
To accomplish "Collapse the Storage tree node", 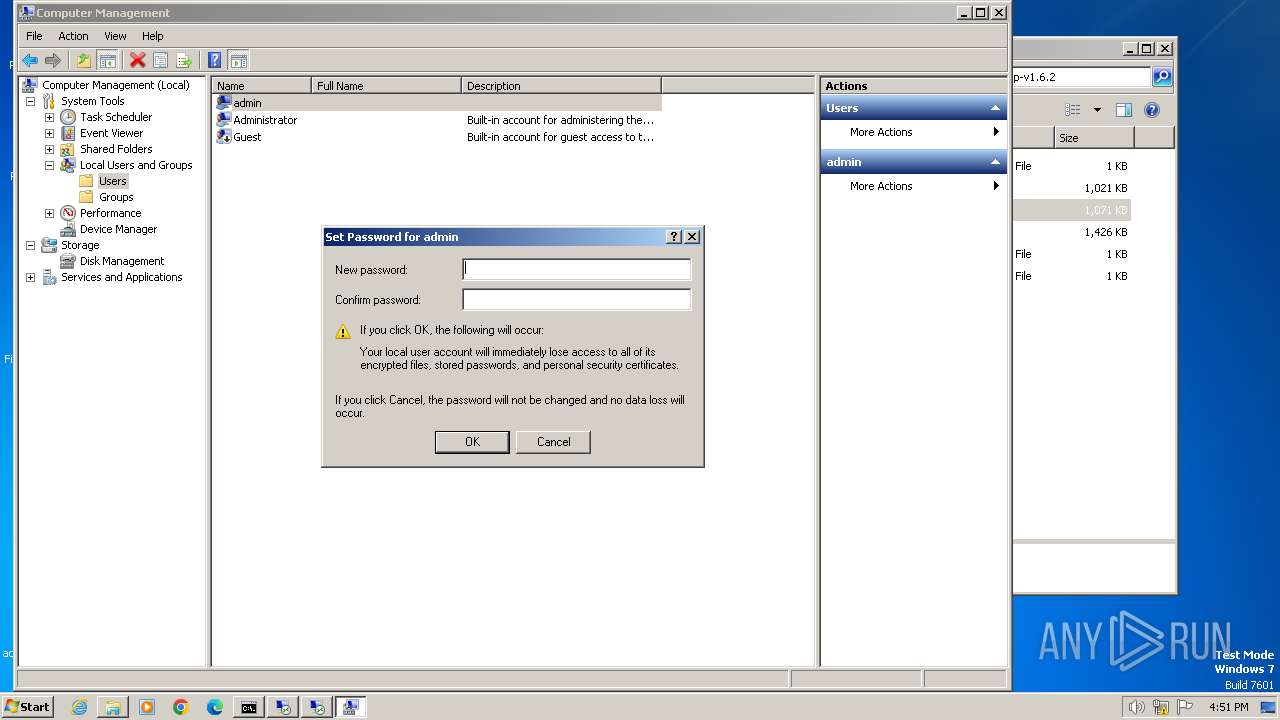I will coord(30,245).
